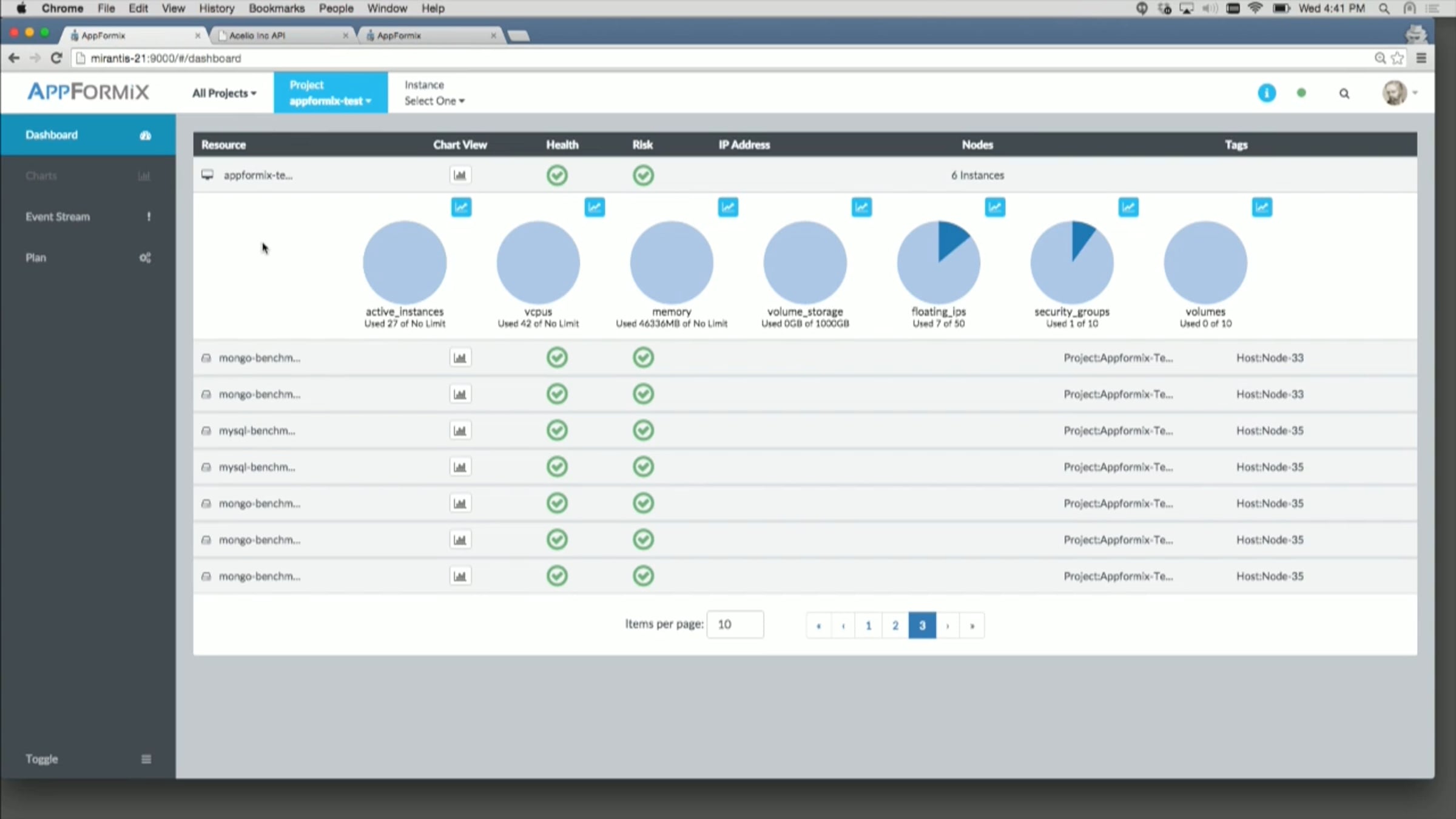
Task: Open the Instance Select One dropdown
Action: pos(434,101)
